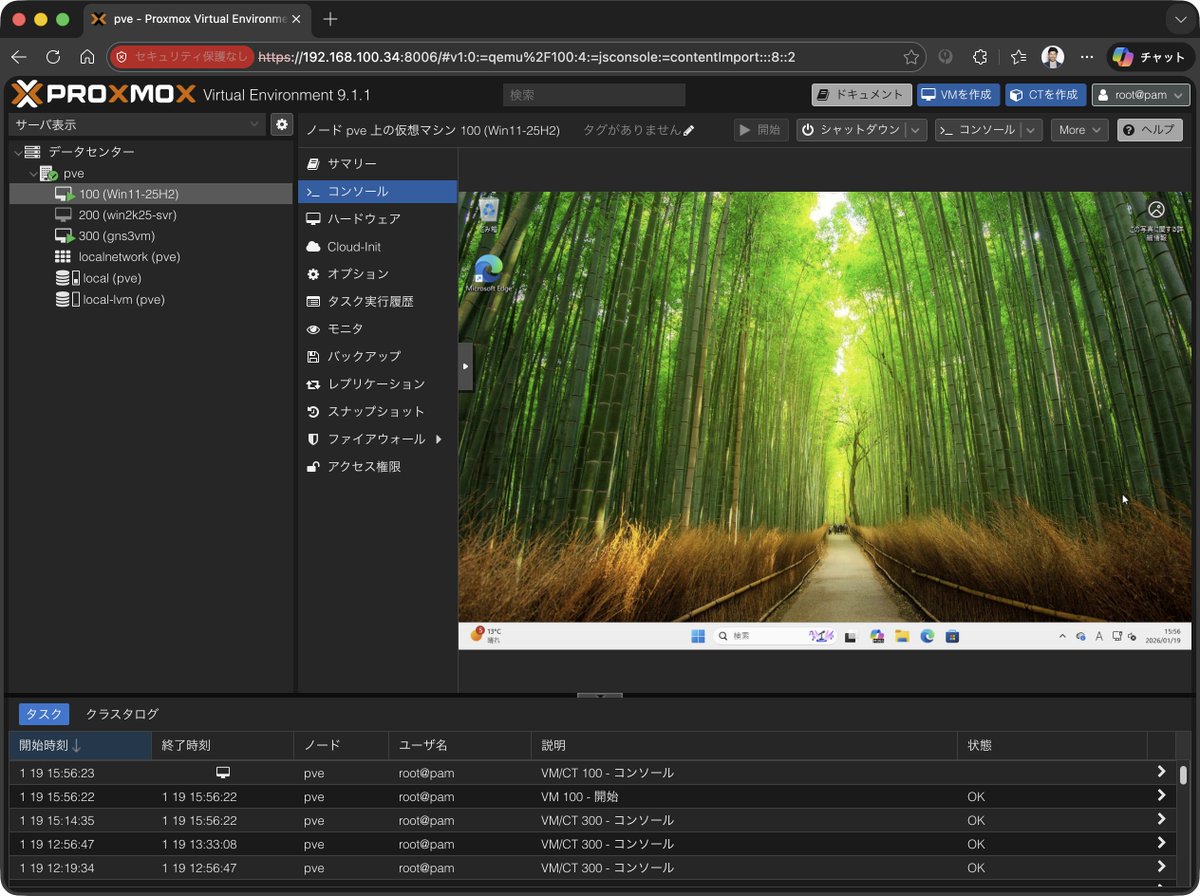Image resolution: width=1200 pixels, height=896 pixels.
Task: Click the browser refresh icon
Action: pos(53,57)
